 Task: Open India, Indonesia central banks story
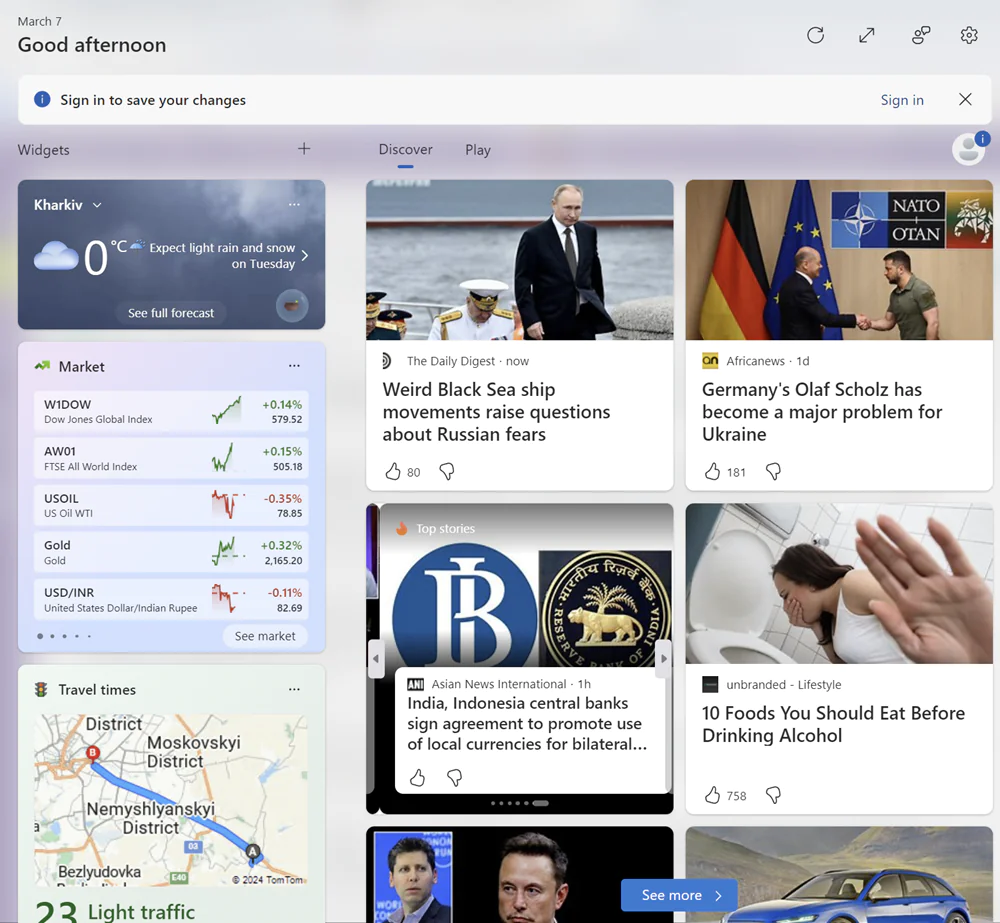(527, 723)
